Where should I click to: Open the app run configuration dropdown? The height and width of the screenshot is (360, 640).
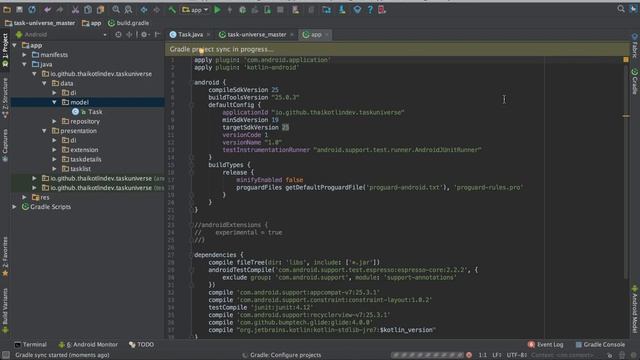click(195, 10)
